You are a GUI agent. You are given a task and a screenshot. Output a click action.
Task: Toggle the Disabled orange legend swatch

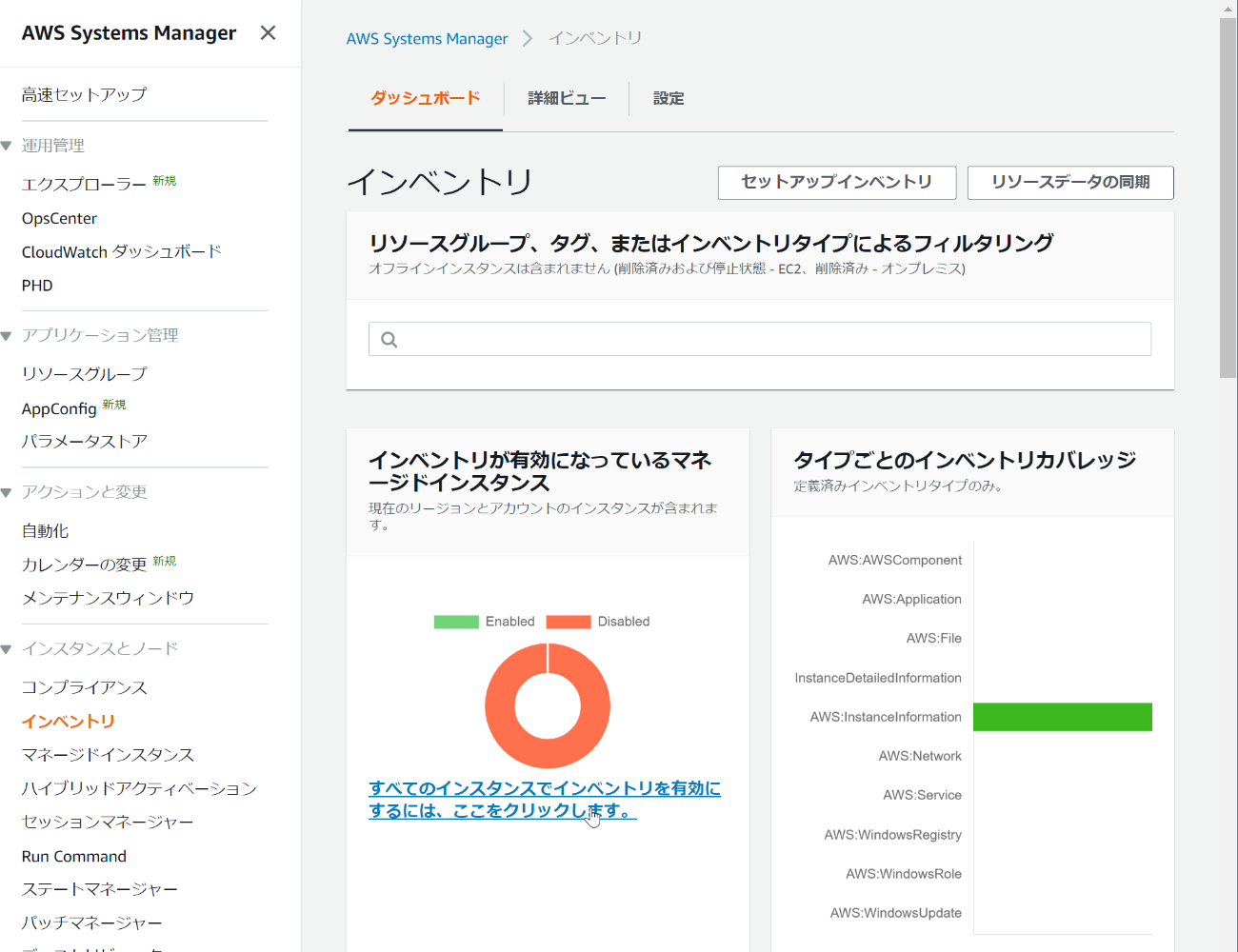[x=569, y=622]
